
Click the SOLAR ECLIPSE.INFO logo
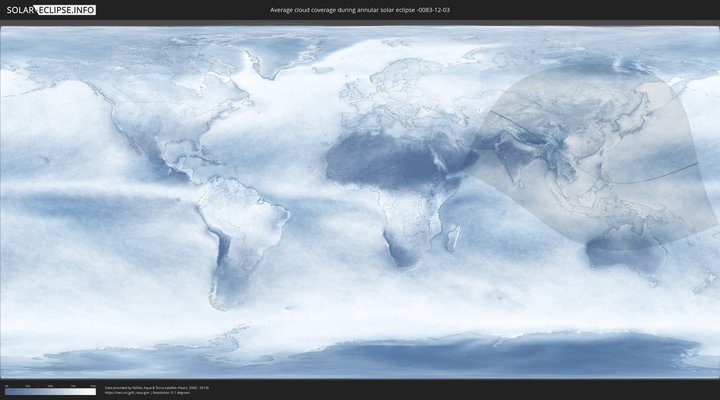(x=48, y=10)
